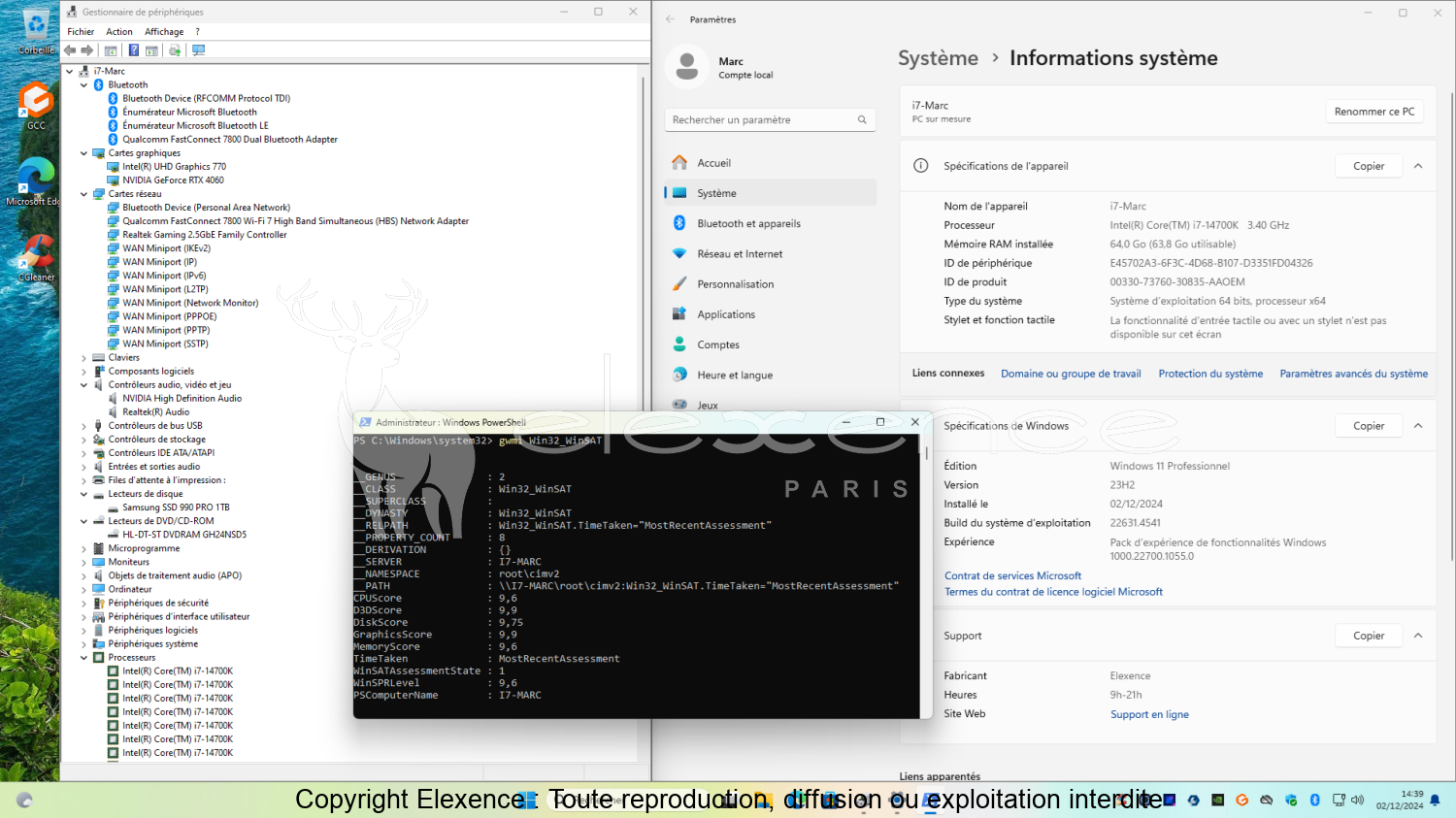
Task: Click the search magnifier in Paramètres search box
Action: tap(862, 119)
